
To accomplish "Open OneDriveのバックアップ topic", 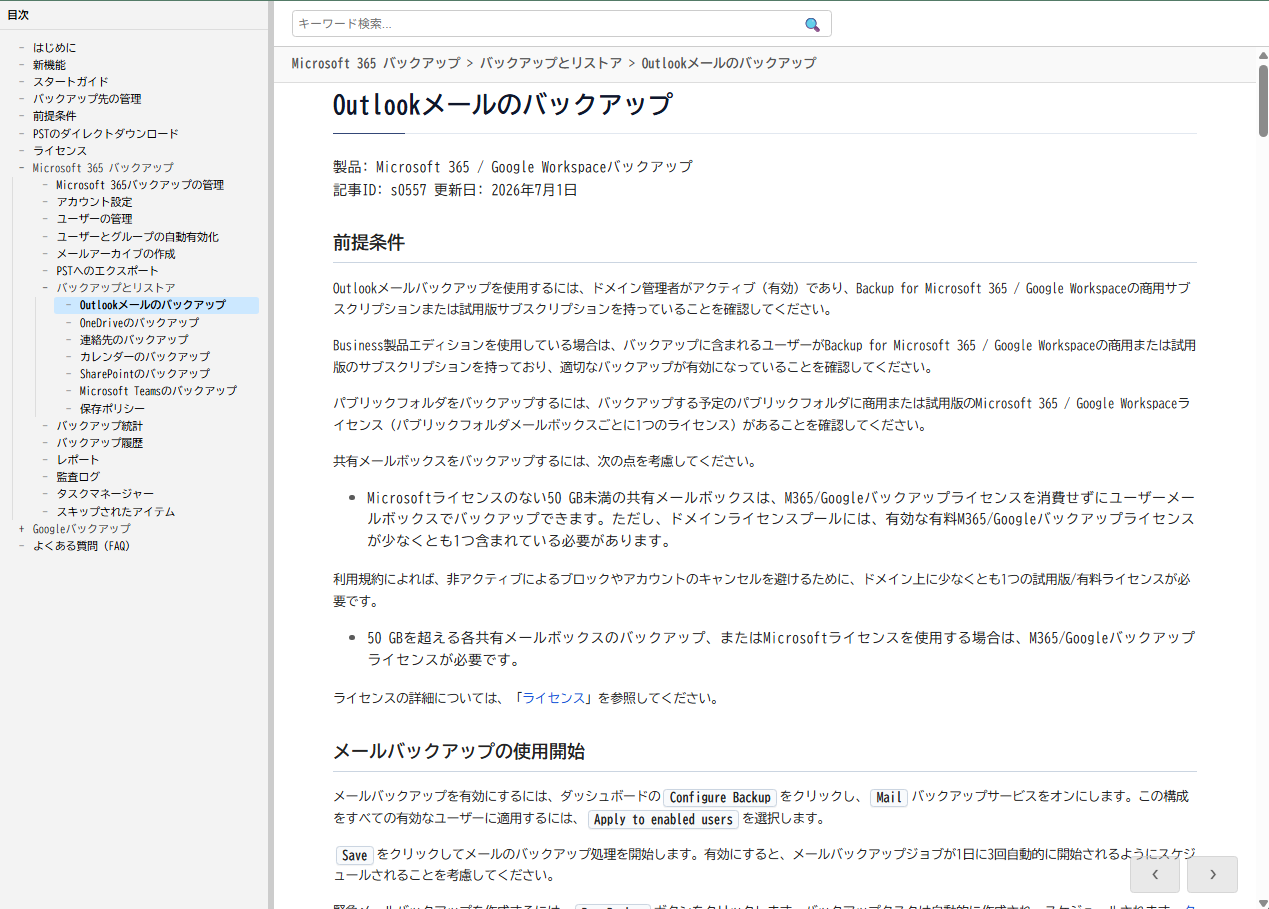I will pyautogui.click(x=139, y=323).
